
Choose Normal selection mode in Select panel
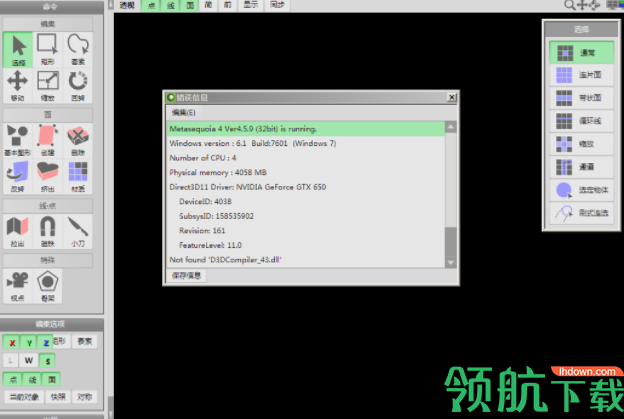pos(581,52)
